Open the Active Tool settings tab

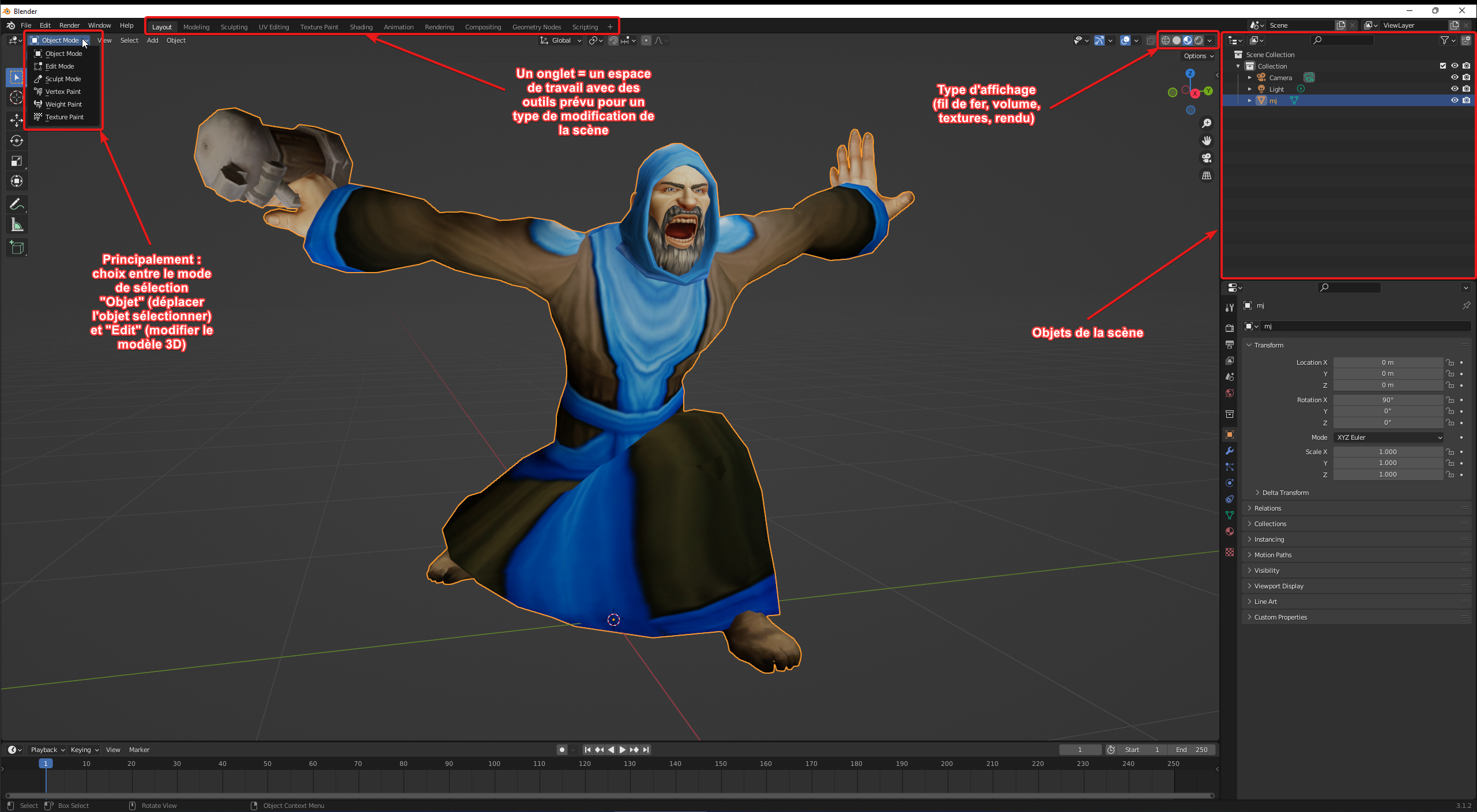point(1229,307)
